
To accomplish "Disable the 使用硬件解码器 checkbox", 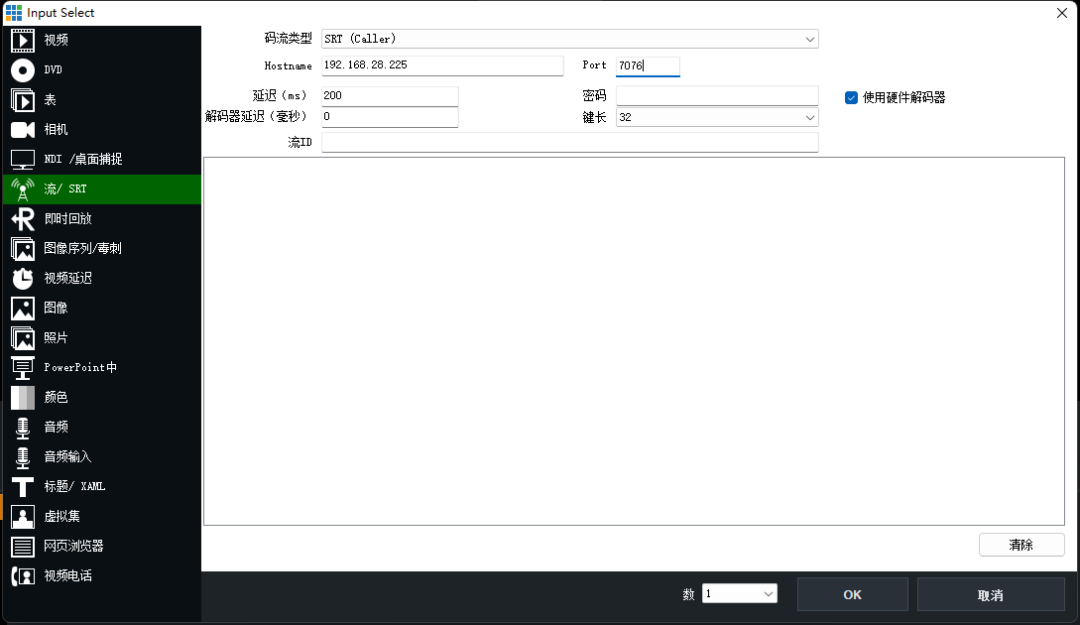I will click(851, 97).
